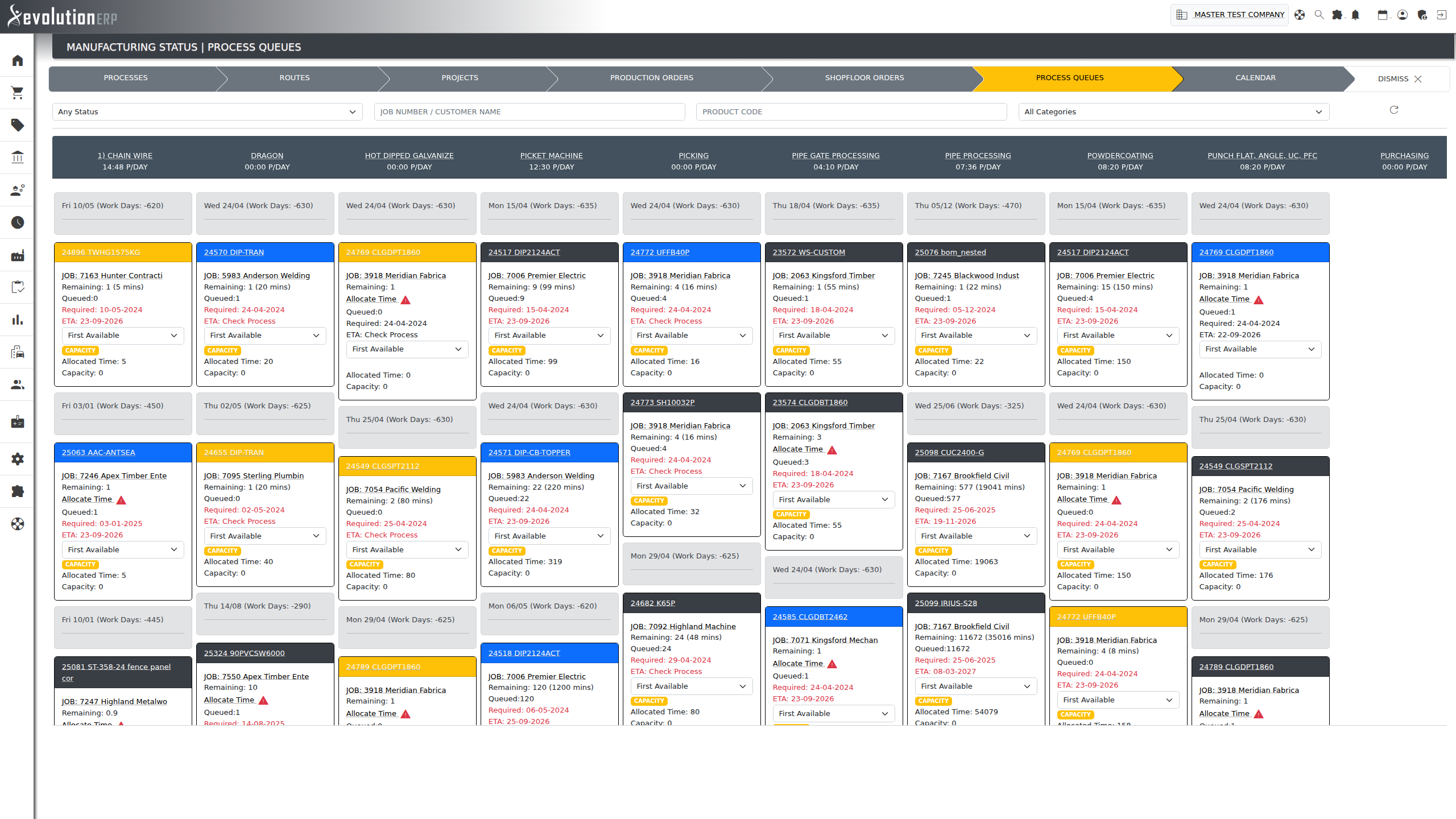Open the worker with gears sidebar icon
Screen dimensions: 1456x819
click(18, 190)
